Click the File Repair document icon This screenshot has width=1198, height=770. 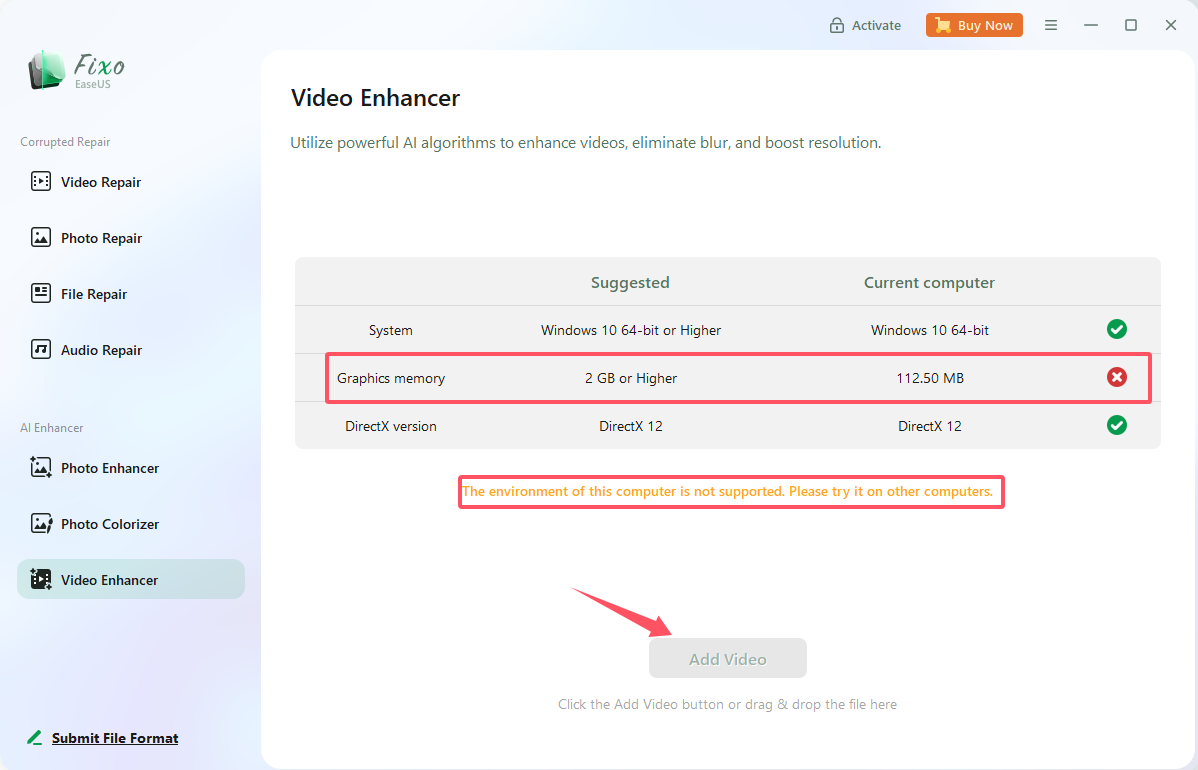[40, 293]
